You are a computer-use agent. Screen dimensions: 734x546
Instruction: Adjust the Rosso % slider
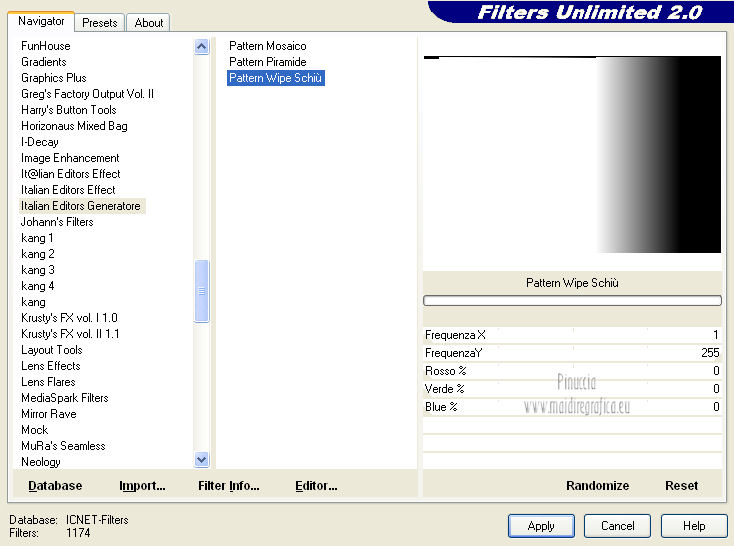click(572, 371)
